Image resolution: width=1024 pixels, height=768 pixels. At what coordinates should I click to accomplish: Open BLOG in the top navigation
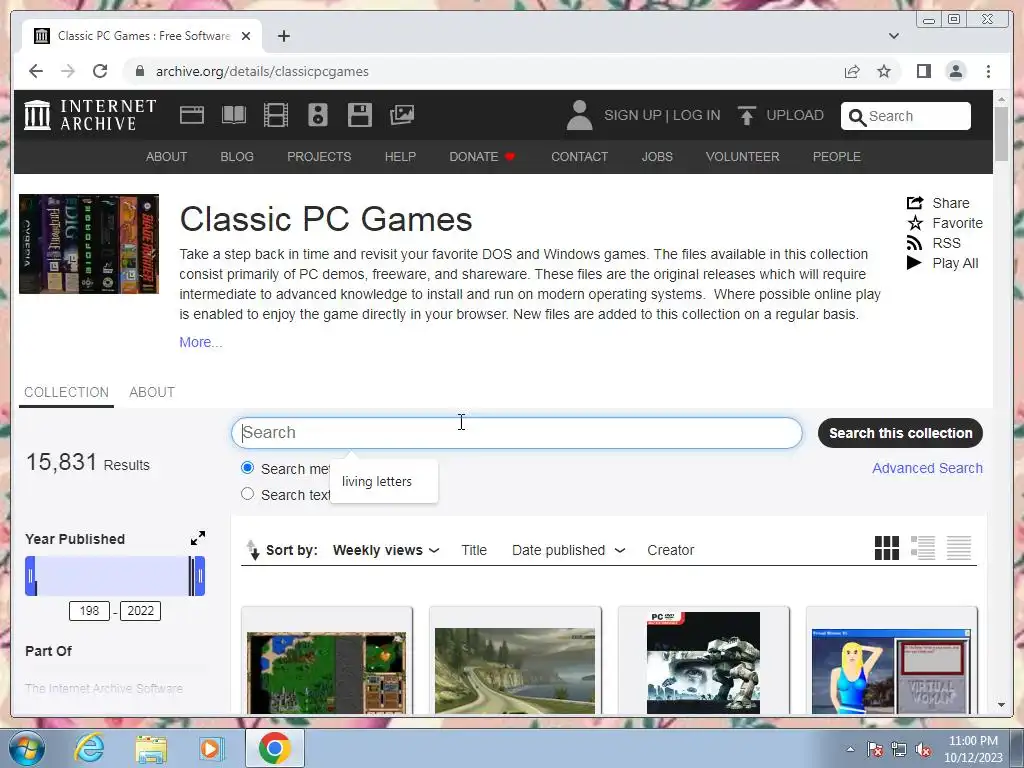click(237, 157)
